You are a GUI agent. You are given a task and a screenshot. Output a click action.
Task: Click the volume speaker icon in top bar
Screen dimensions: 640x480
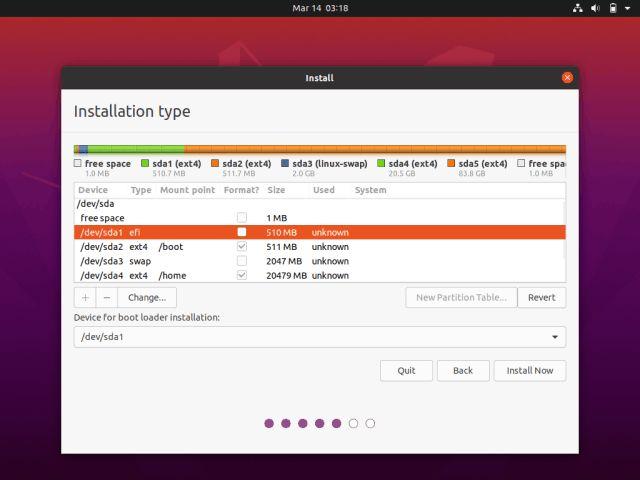[x=596, y=8]
